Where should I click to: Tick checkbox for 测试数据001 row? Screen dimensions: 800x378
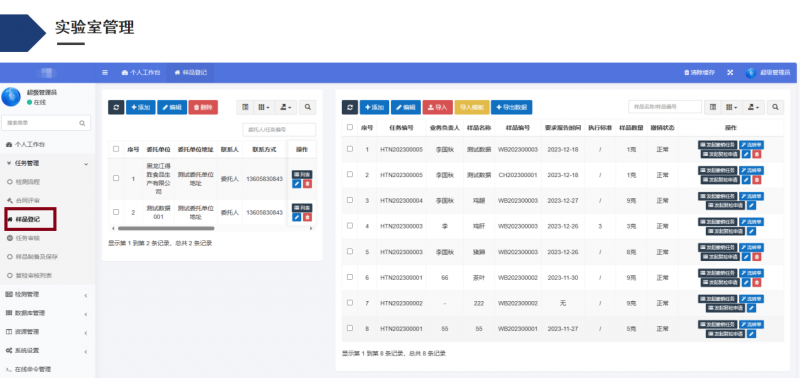click(116, 212)
